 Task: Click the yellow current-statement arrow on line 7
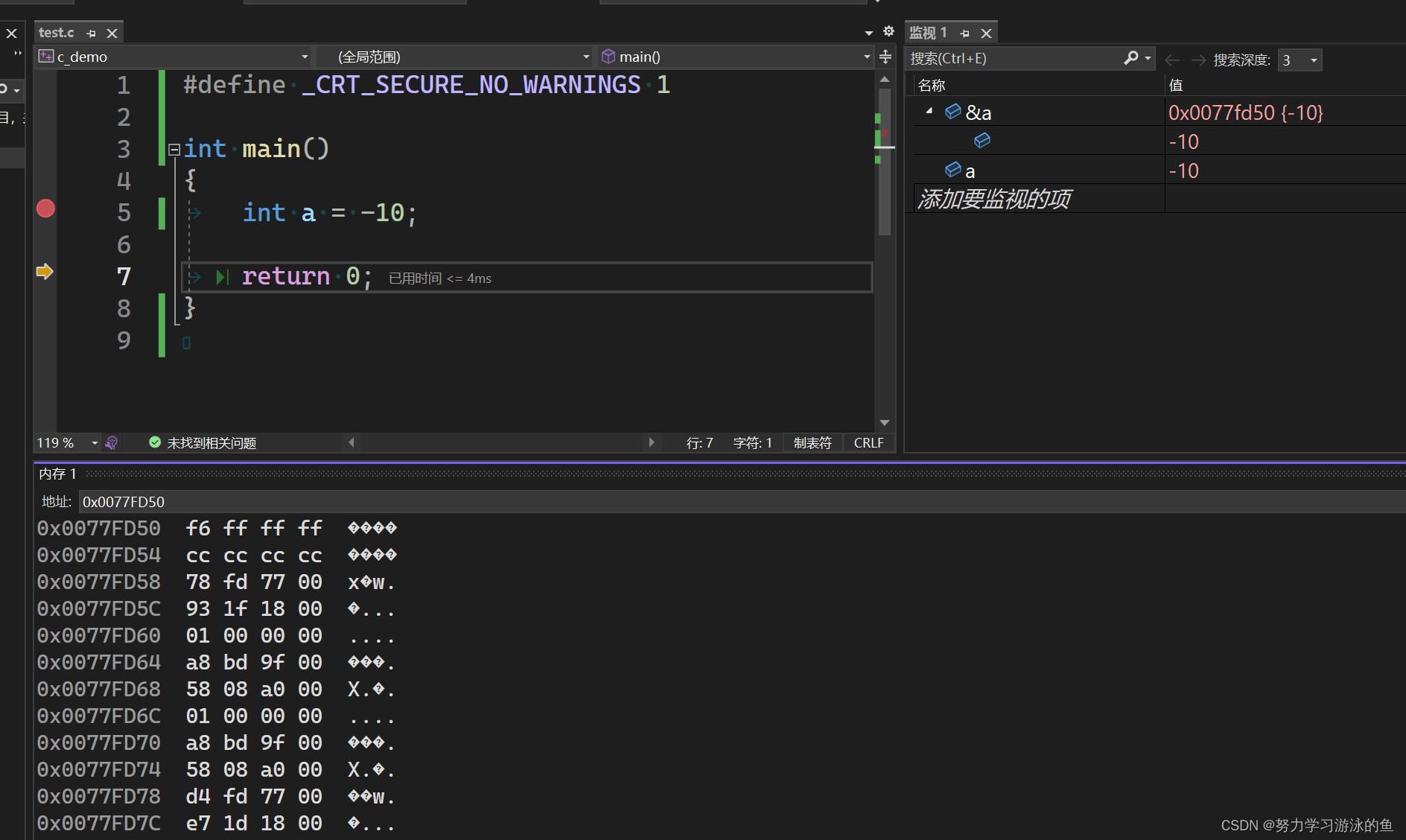click(x=45, y=272)
